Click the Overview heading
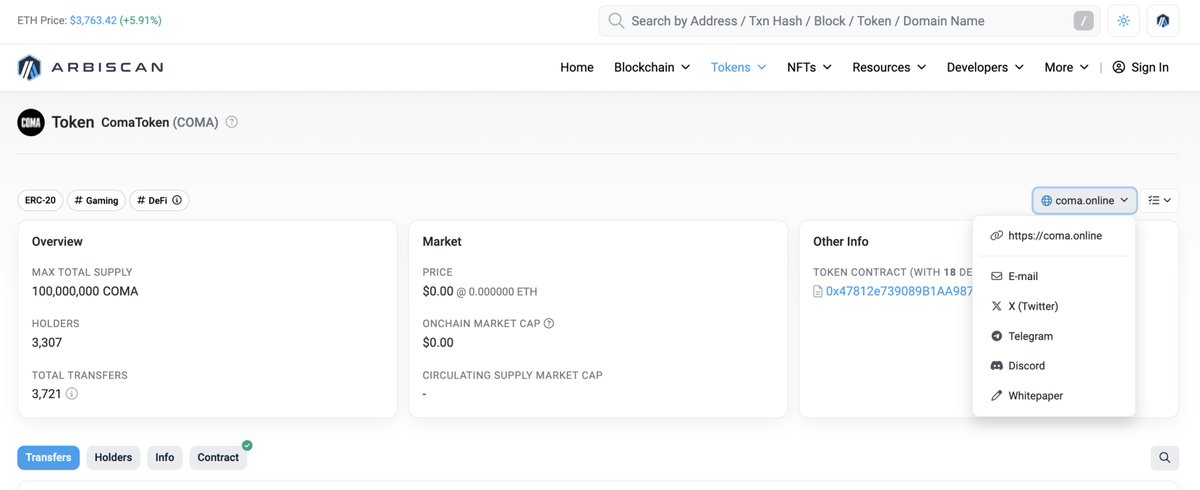 [x=57, y=241]
